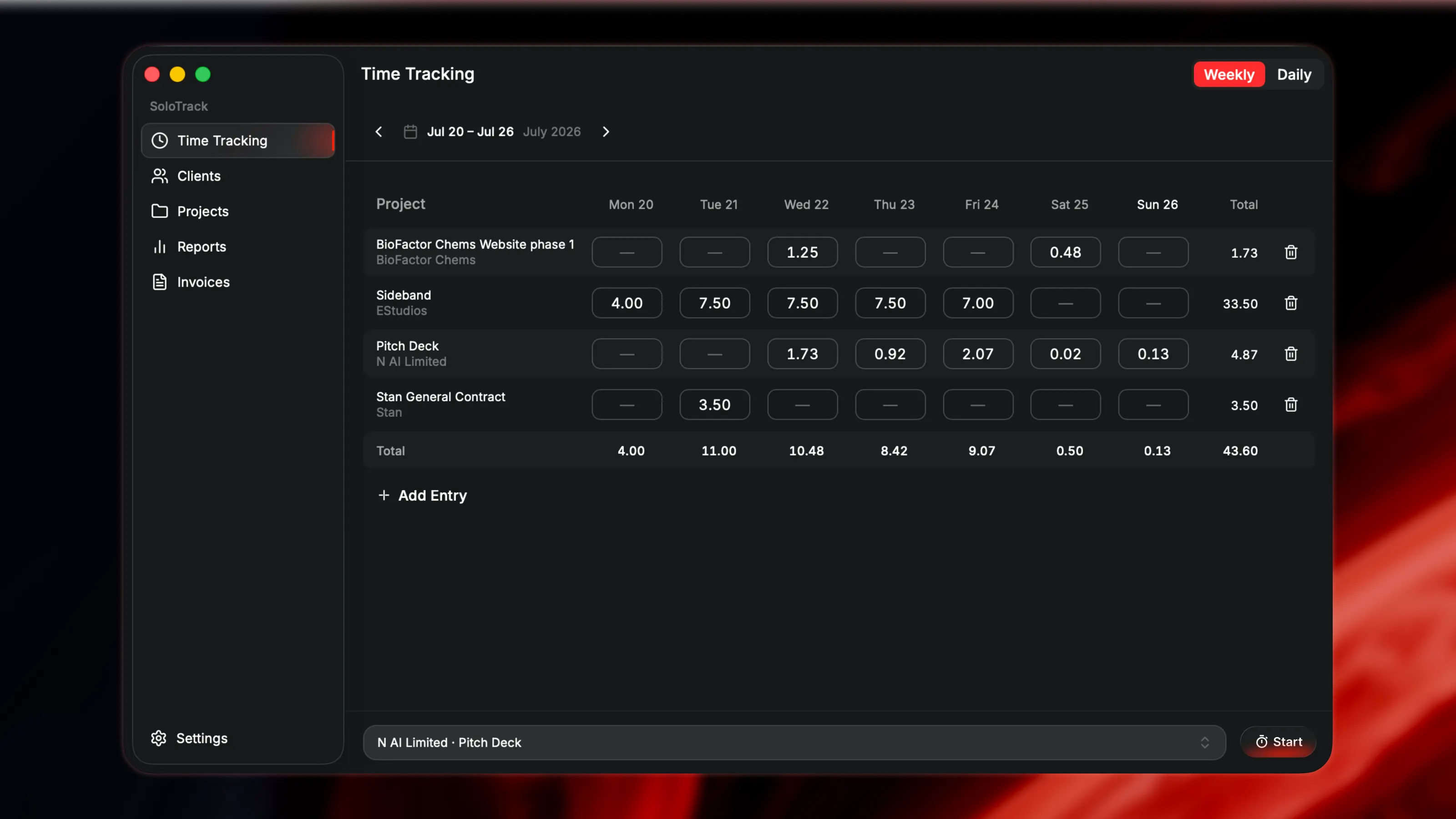Click the Clients people icon
Screen dimensions: 1456x819
point(159,176)
